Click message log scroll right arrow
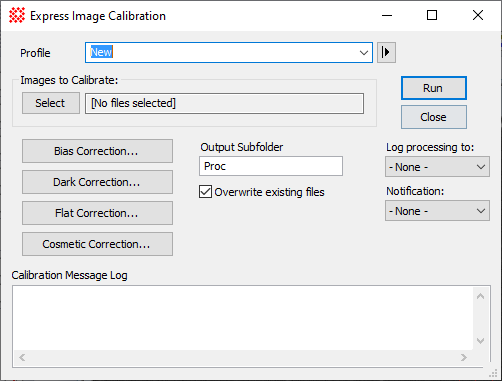This screenshot has height=381, width=502. (464, 358)
